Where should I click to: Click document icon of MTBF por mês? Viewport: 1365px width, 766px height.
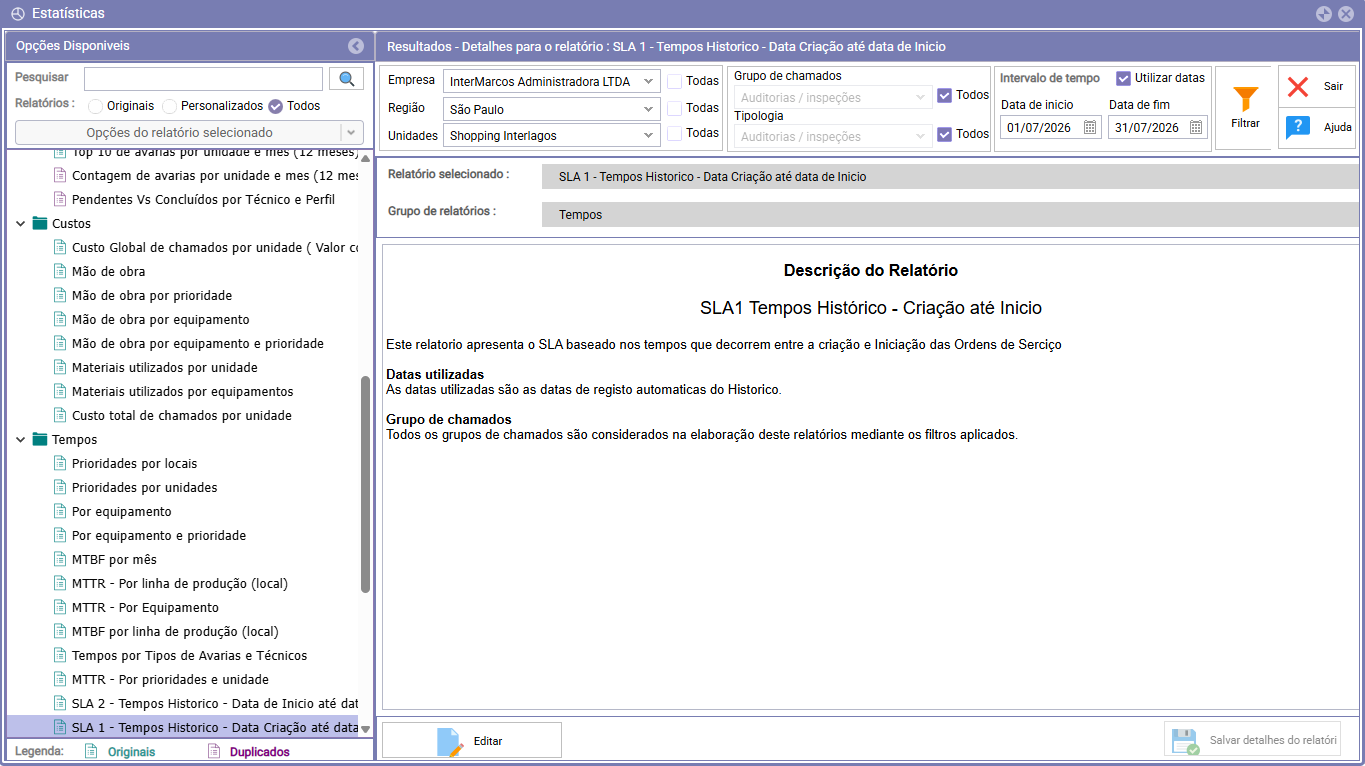(x=59, y=559)
